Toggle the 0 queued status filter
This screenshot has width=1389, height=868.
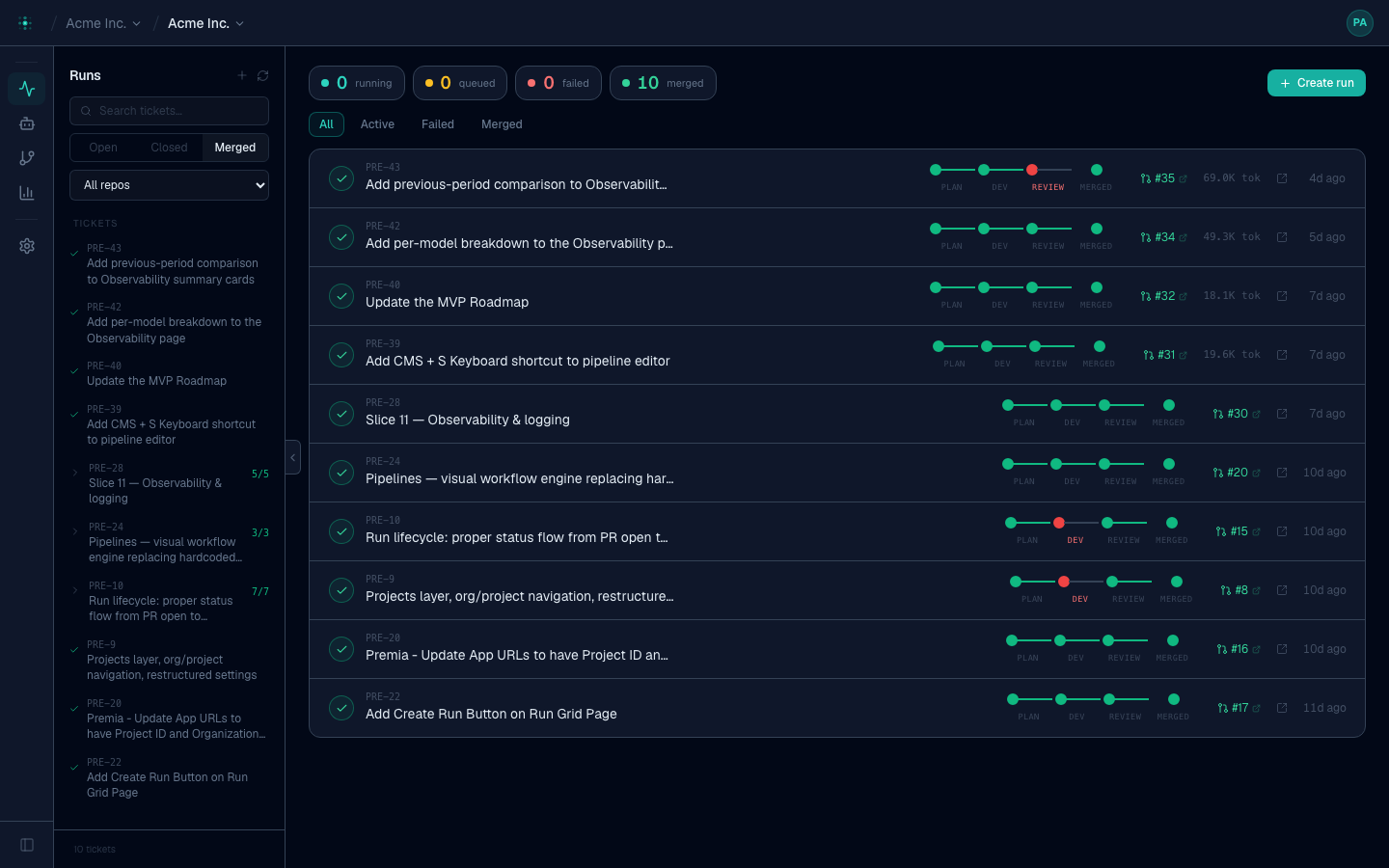460,83
